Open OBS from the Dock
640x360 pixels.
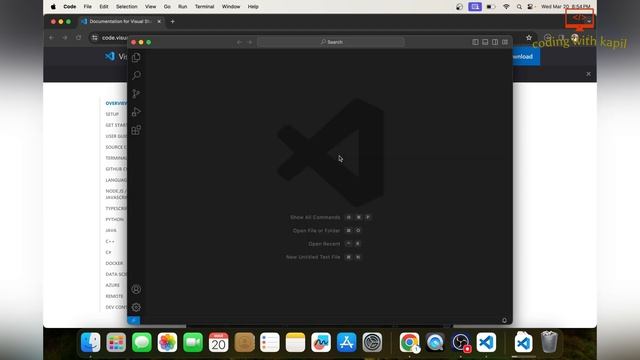click(460, 342)
